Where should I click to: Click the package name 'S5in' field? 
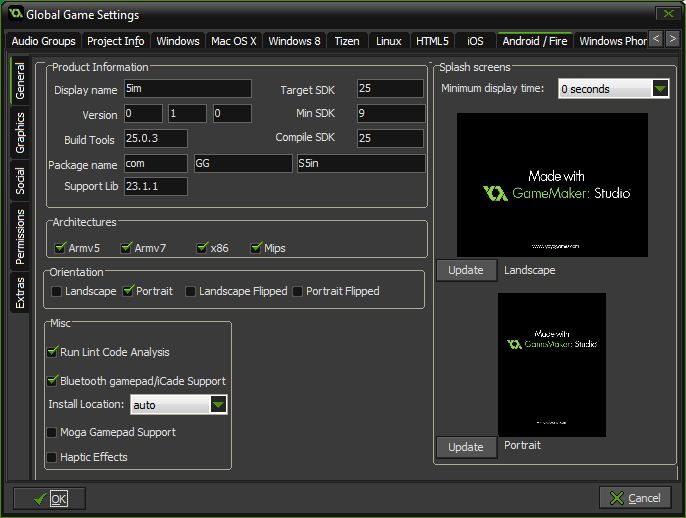tap(361, 163)
